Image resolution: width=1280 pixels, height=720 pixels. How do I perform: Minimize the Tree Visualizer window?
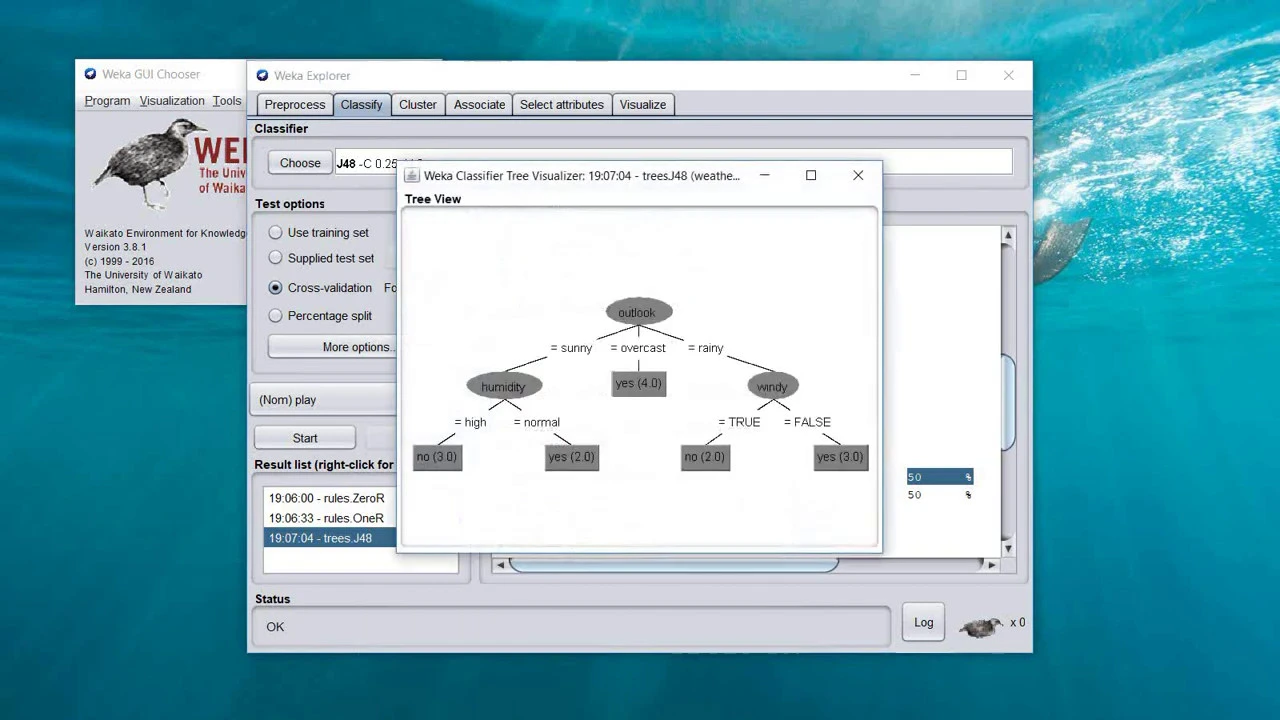click(x=764, y=175)
